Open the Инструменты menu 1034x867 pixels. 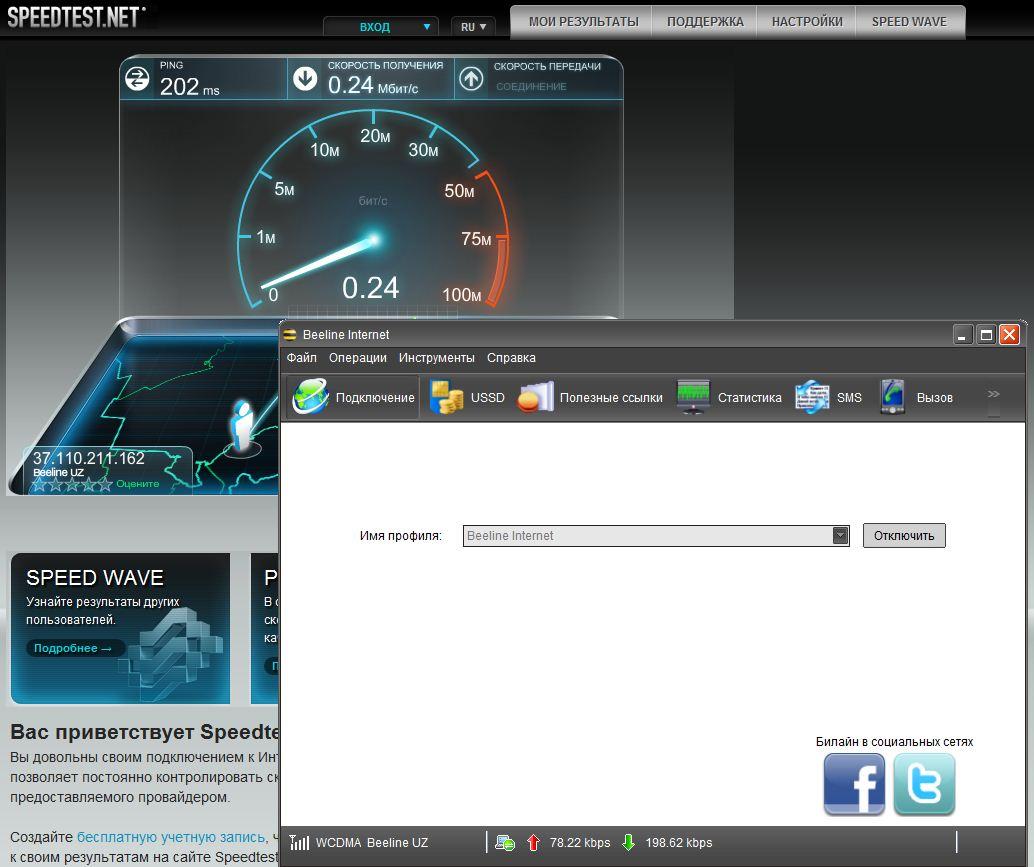pyautogui.click(x=437, y=357)
